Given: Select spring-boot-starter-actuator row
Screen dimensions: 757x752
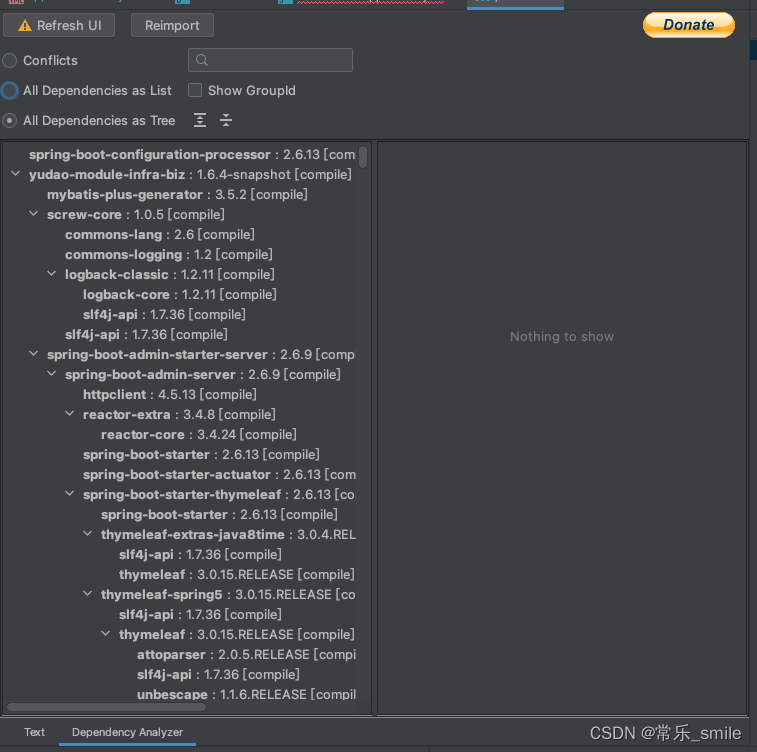Looking at the screenshot, I should (219, 474).
